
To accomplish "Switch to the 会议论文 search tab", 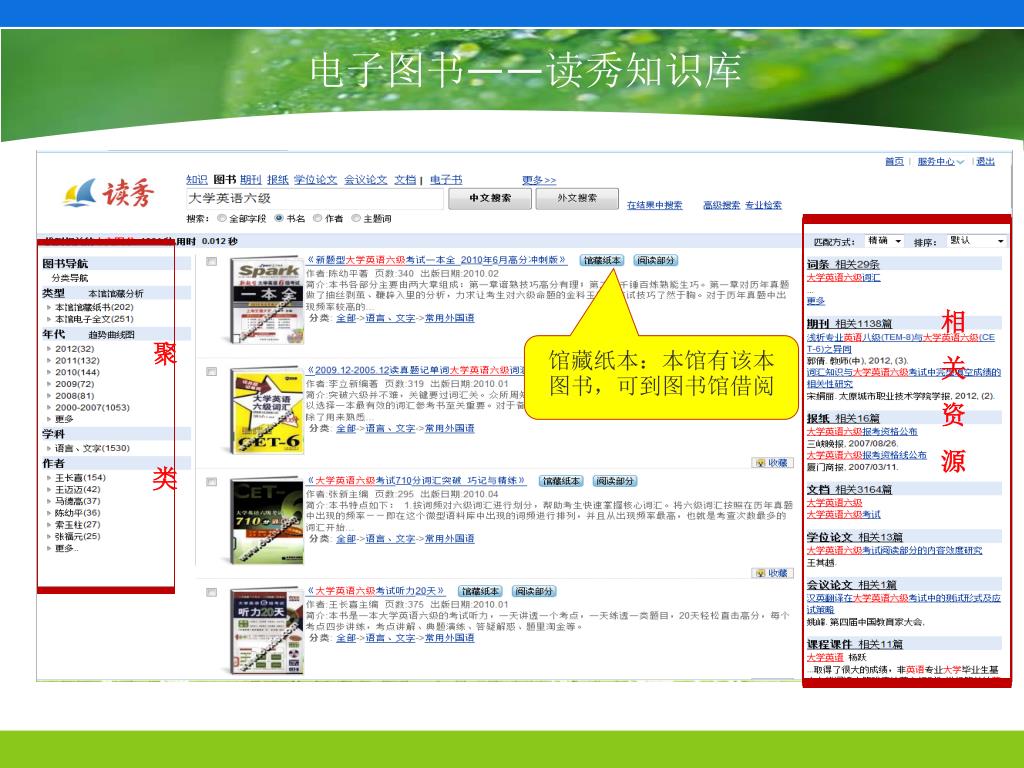I will click(366, 180).
